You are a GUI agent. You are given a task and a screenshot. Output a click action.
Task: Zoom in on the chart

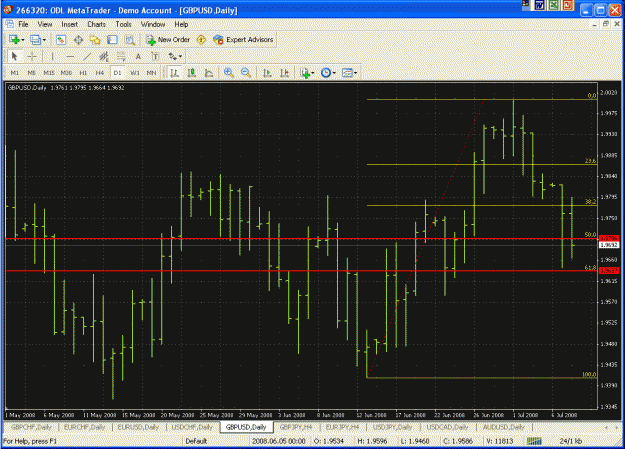click(x=229, y=73)
